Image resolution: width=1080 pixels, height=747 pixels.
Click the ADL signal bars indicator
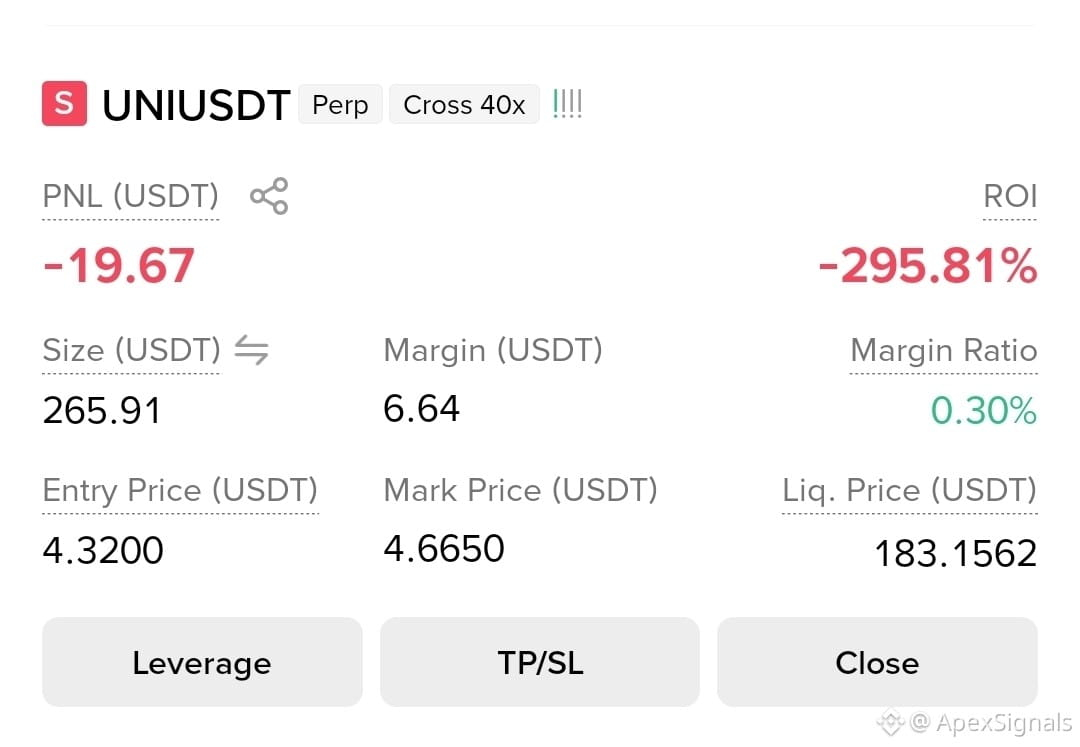point(568,104)
